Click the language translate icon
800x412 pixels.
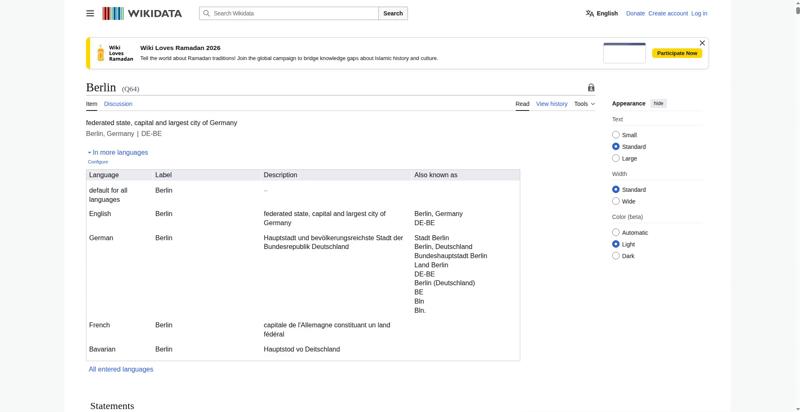click(590, 14)
